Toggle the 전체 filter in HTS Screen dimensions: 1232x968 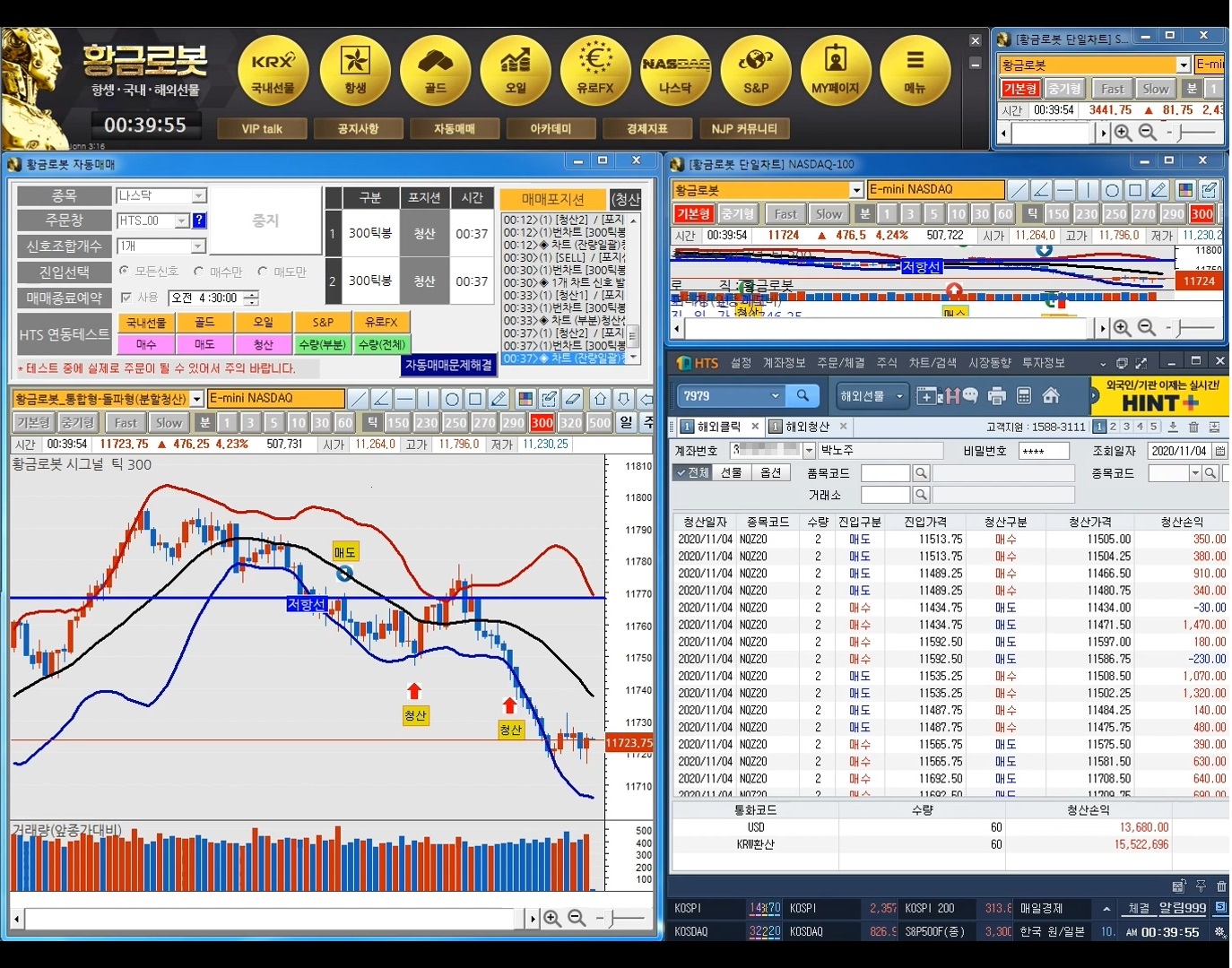click(693, 472)
